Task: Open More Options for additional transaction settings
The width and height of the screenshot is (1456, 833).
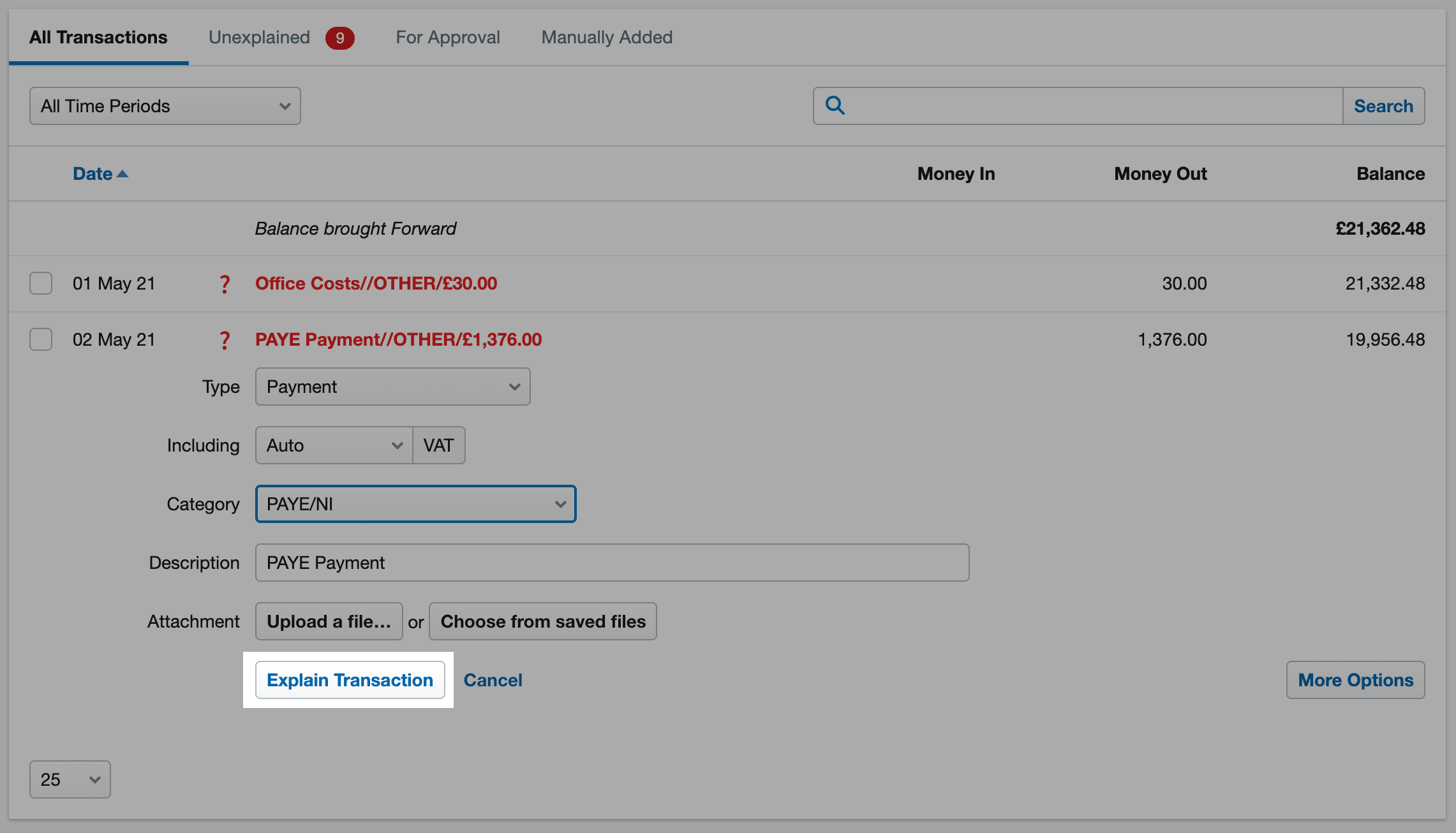Action: pyautogui.click(x=1356, y=679)
